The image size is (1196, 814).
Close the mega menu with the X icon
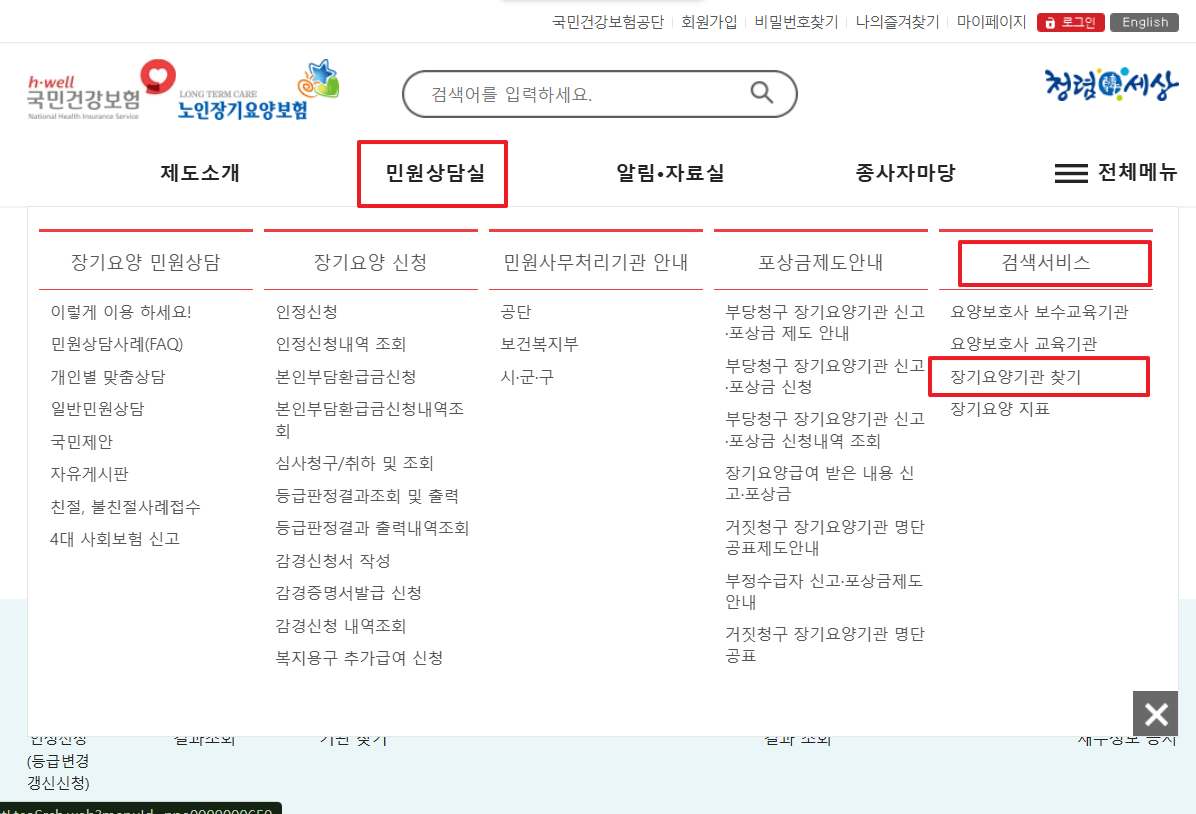tap(1155, 713)
